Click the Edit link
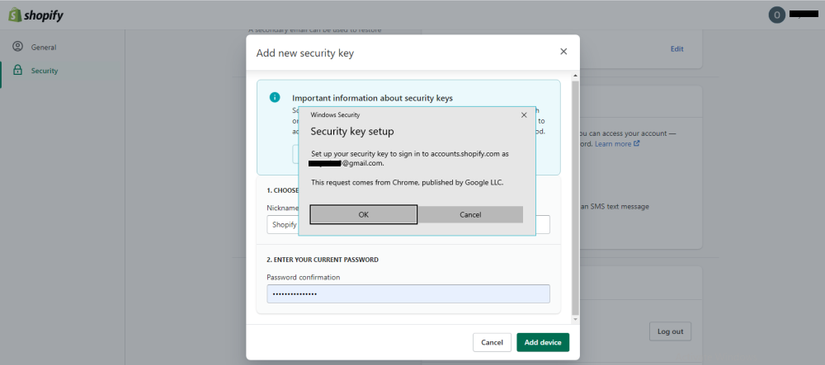 (677, 49)
